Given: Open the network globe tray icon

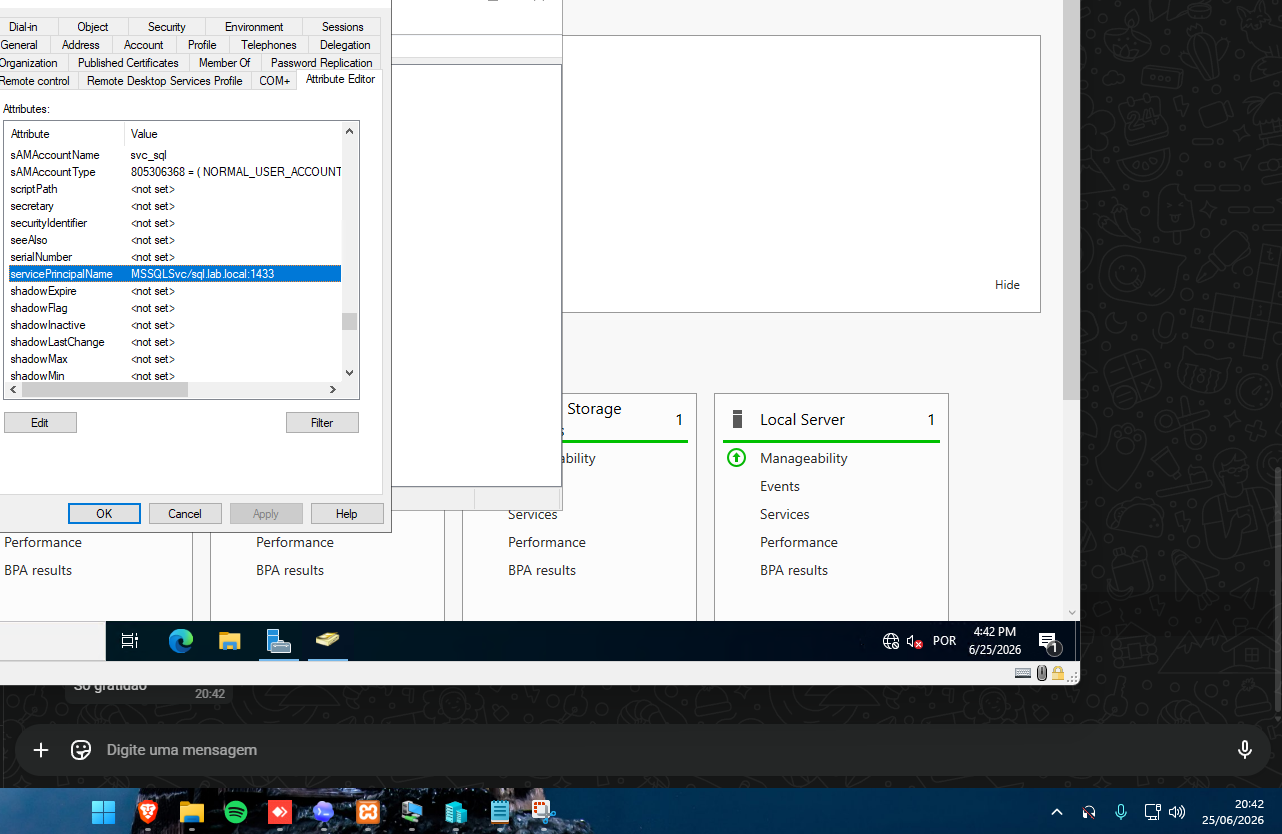Looking at the screenshot, I should click(x=890, y=641).
